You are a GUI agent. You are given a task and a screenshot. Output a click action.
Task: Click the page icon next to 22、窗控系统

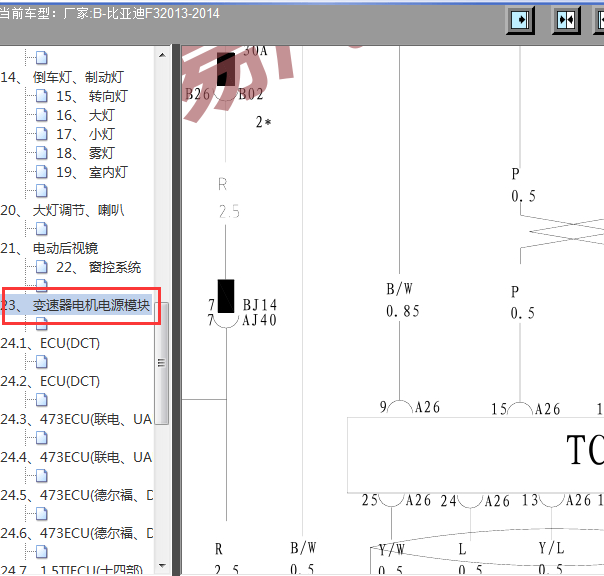[42, 267]
